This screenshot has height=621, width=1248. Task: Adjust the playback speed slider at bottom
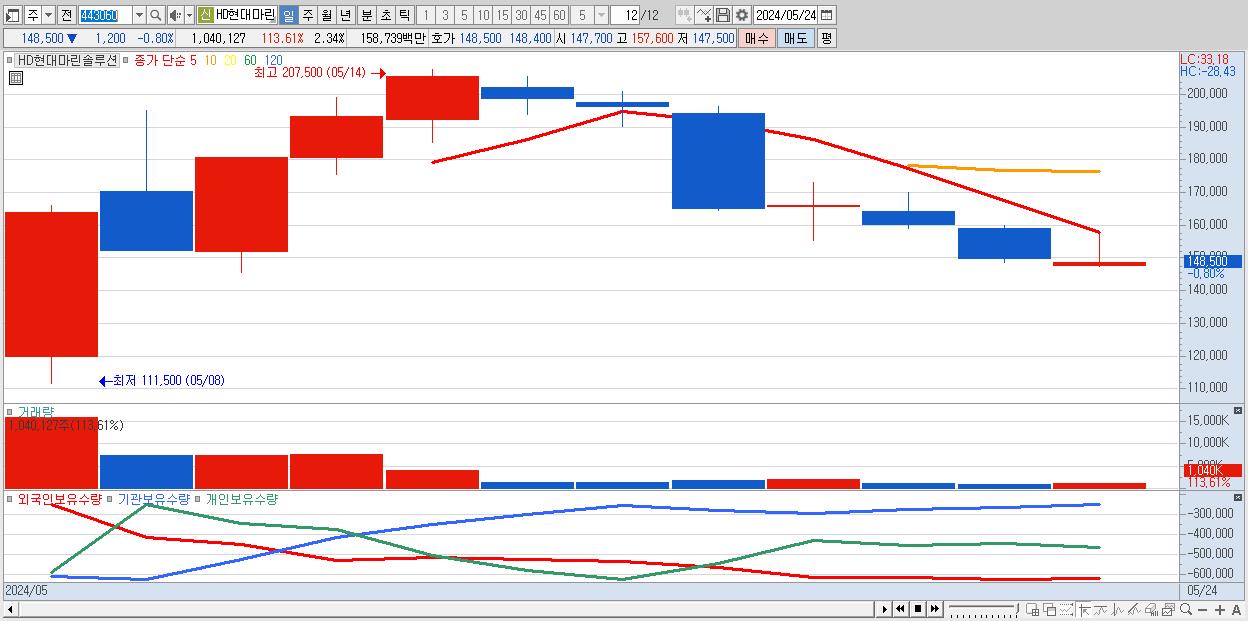[x=983, y=609]
